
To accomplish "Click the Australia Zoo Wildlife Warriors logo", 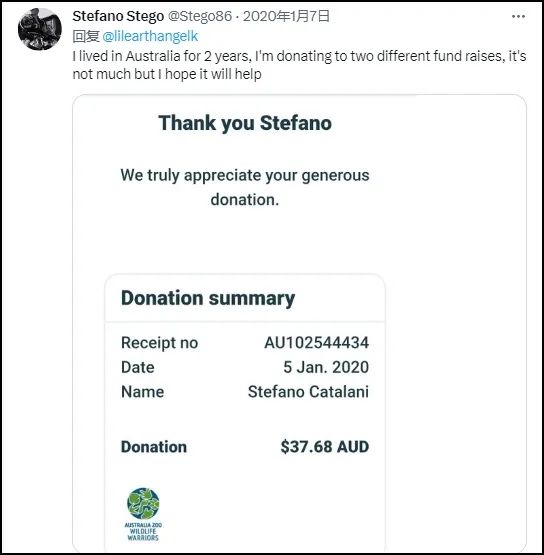I will tap(143, 514).
